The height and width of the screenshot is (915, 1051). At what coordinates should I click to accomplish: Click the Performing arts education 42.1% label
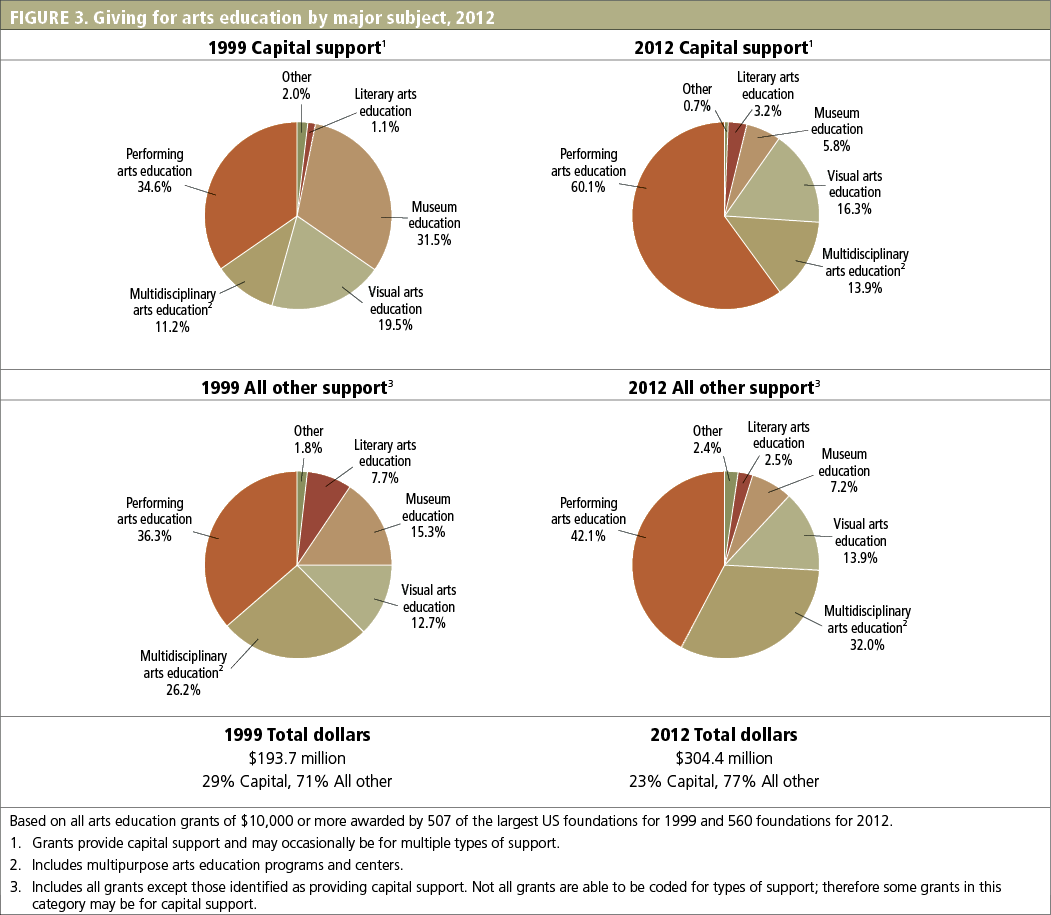click(589, 520)
